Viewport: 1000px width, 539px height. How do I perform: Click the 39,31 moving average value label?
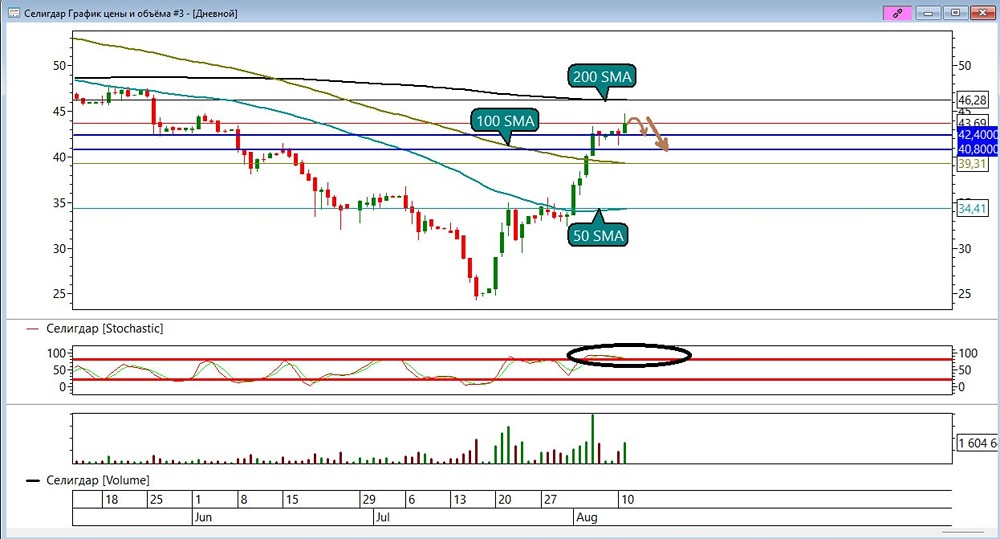point(972,164)
